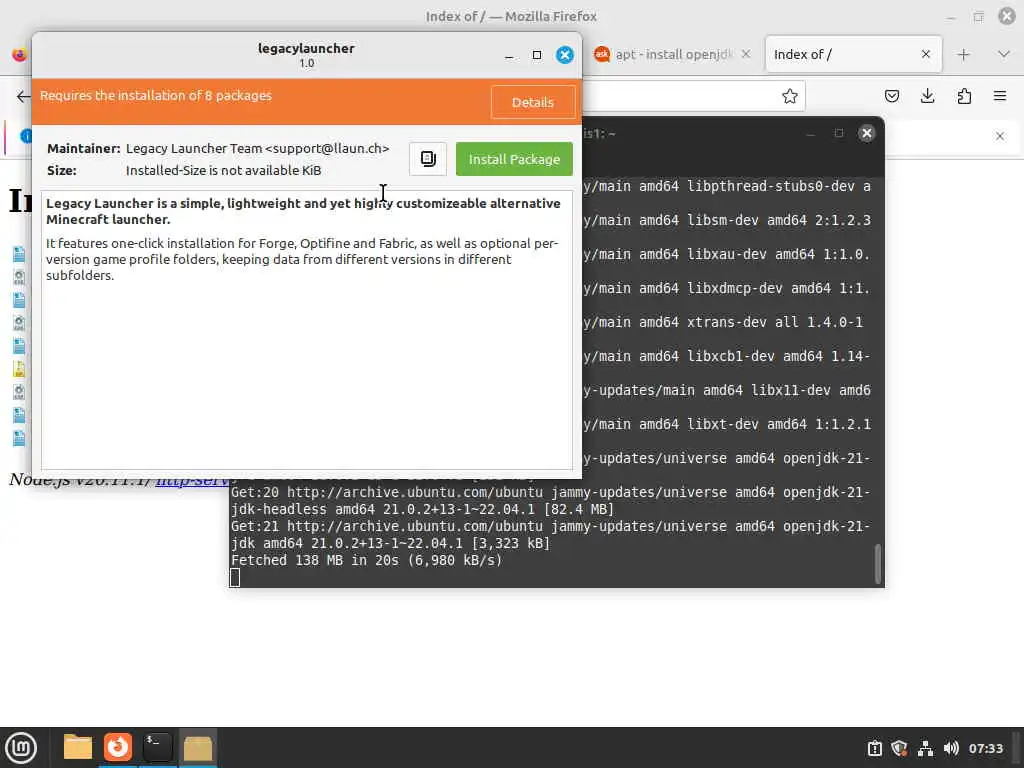The image size is (1024, 768).
Task: Open the Firefox hamburger application menu
Action: [1000, 97]
